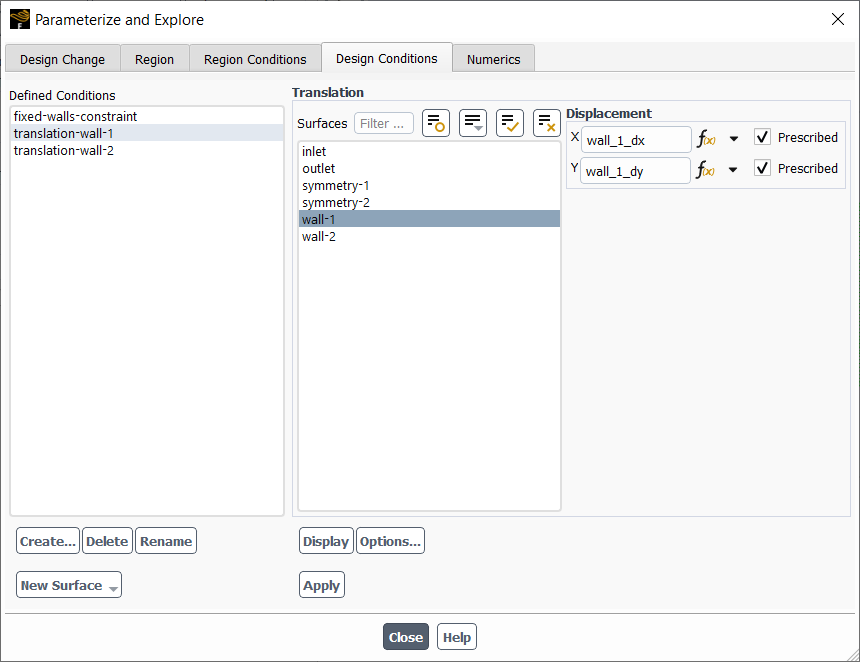Switch to the Design Change tab
The height and width of the screenshot is (662, 860).
tap(61, 58)
